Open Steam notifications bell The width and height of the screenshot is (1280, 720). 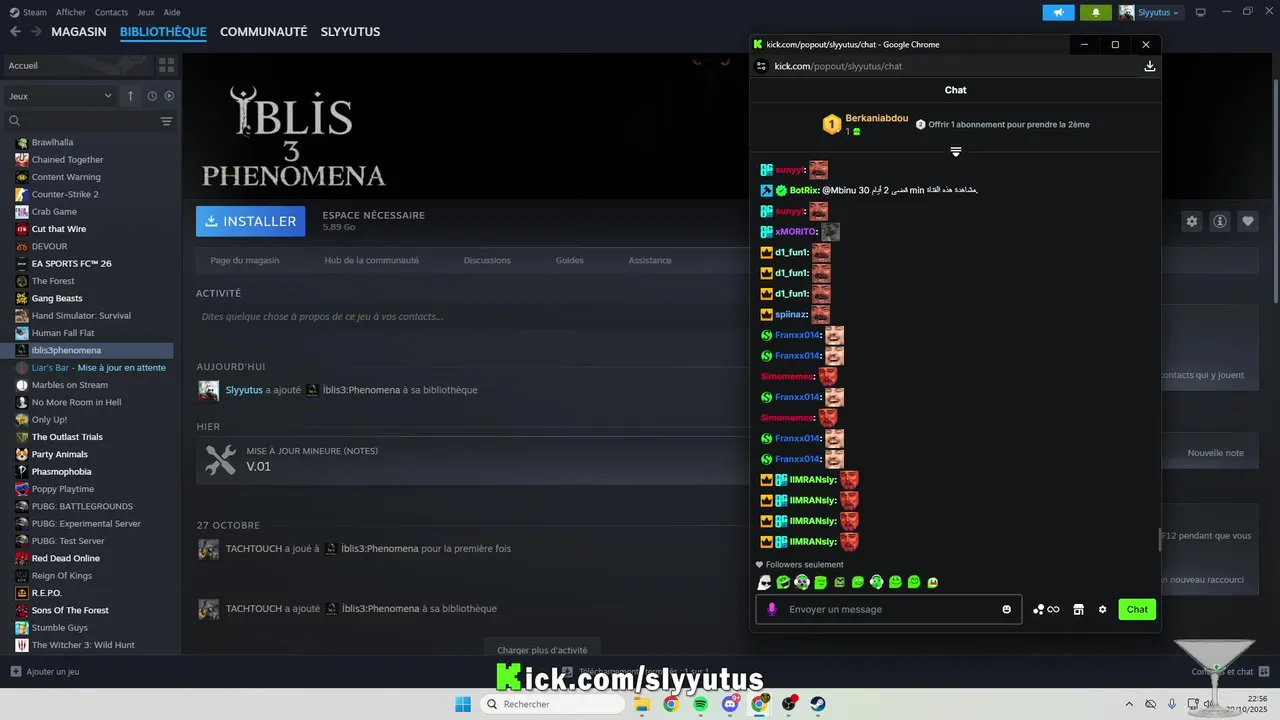(x=1096, y=12)
